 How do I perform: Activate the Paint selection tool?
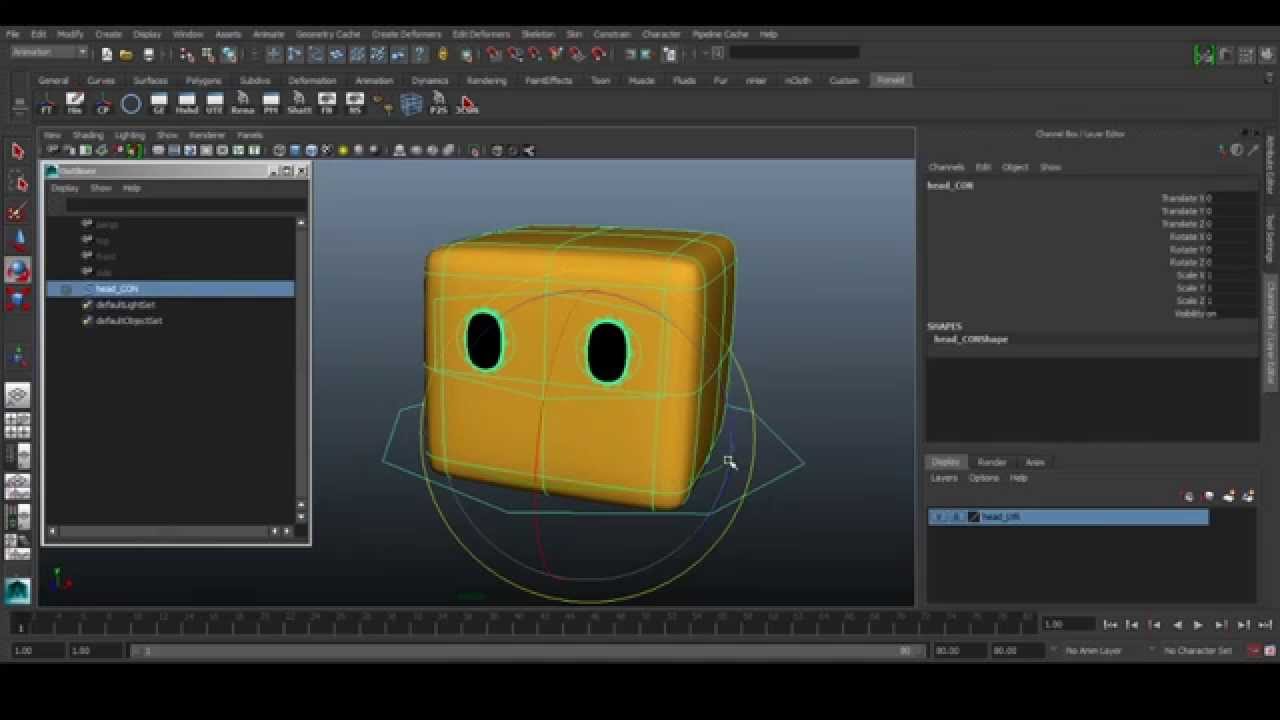[17, 211]
